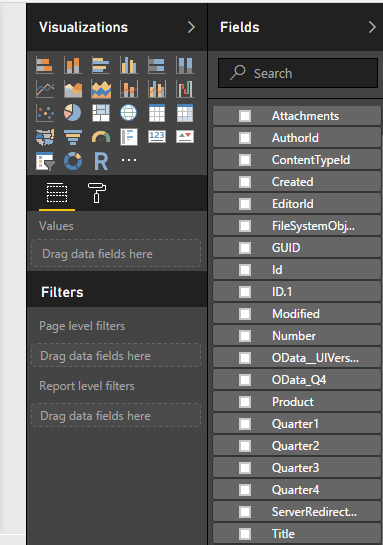Select the gauge visualization icon
This screenshot has width=383, height=545.
pos(101,137)
